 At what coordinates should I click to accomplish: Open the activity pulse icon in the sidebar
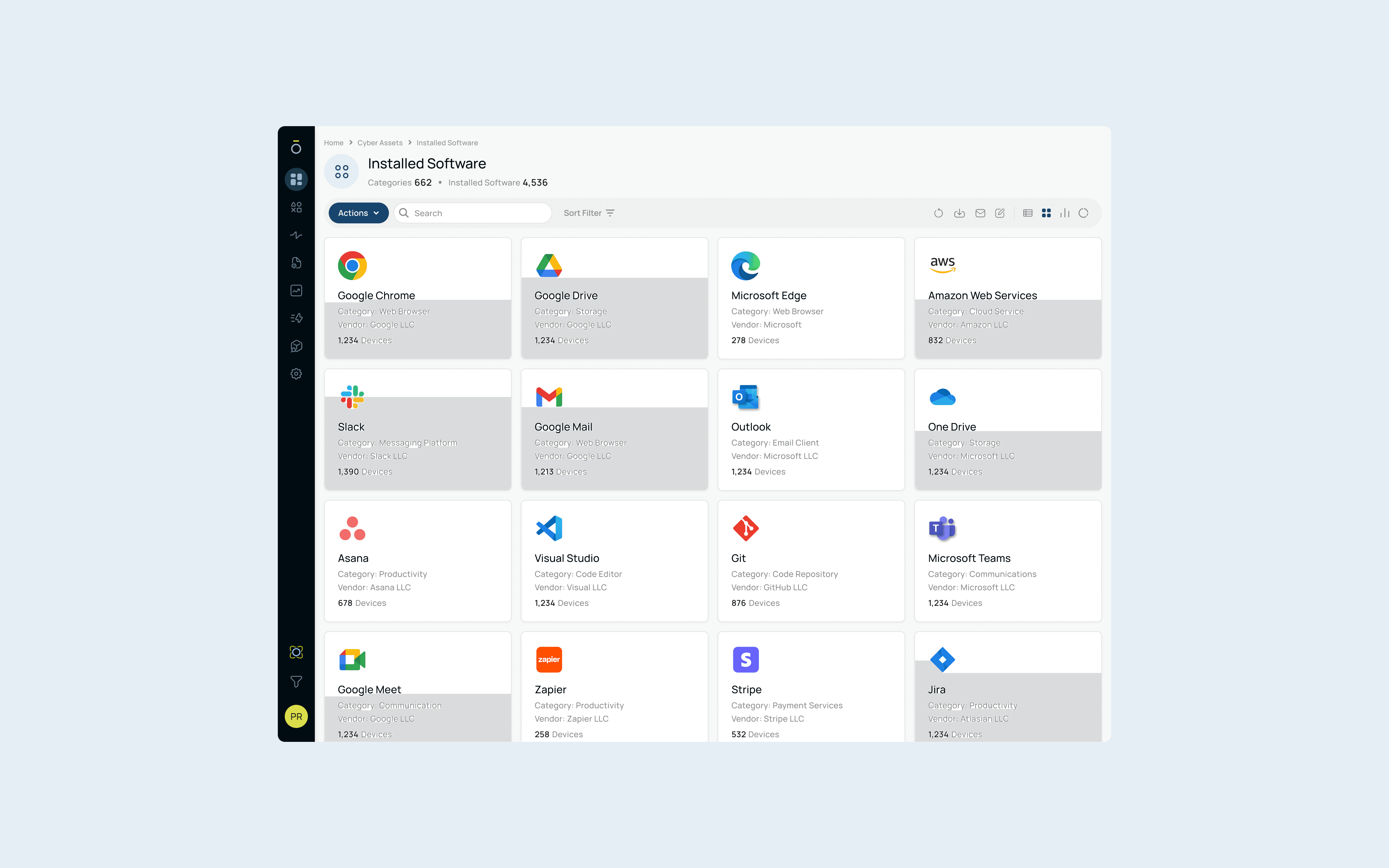[296, 235]
